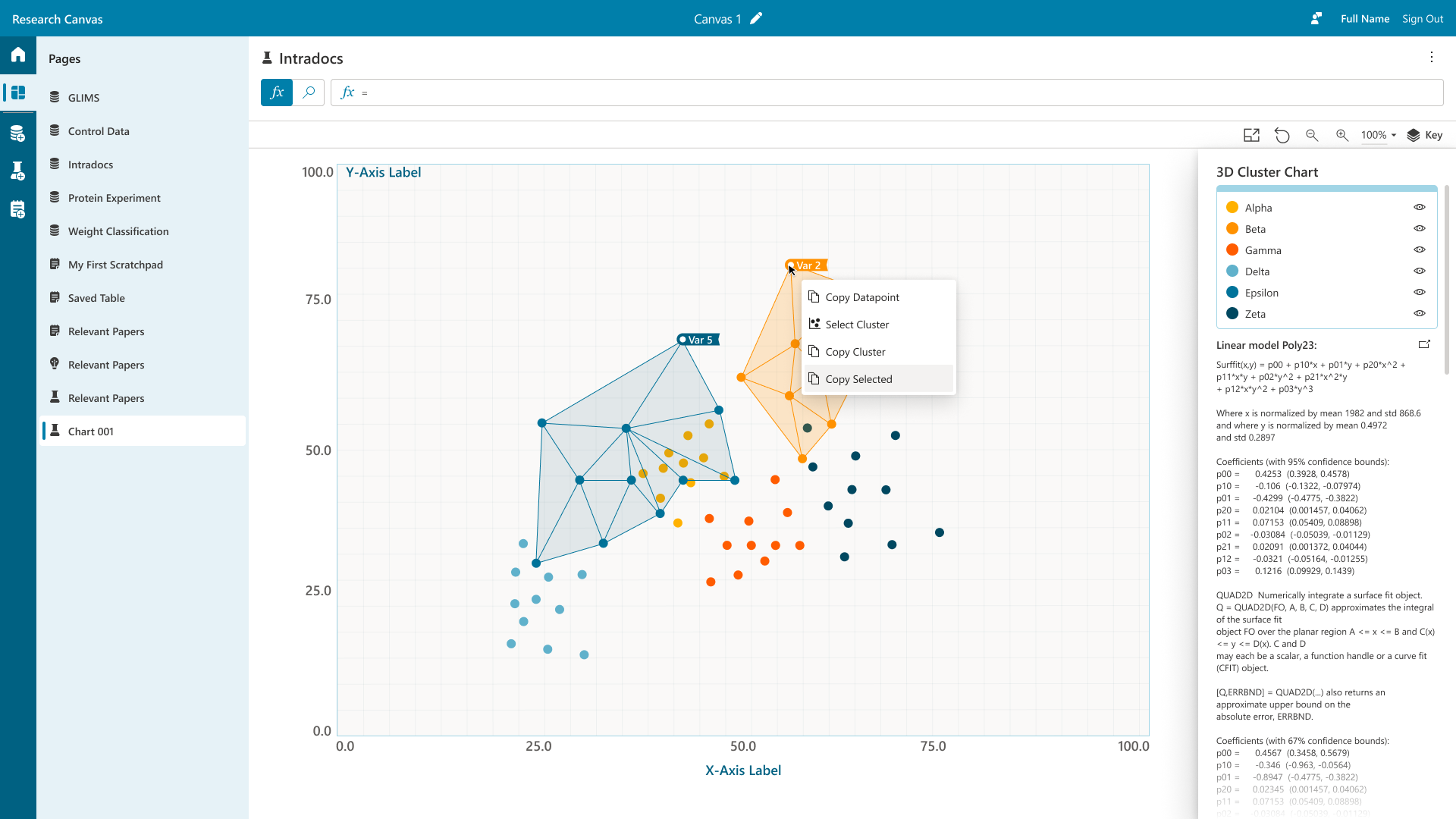Switch to the search magnifier mode
Viewport: 1456px width, 819px height.
(x=309, y=93)
